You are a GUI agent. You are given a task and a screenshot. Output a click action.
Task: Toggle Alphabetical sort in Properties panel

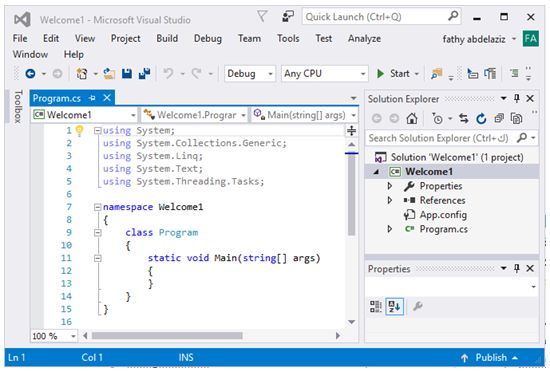coord(394,306)
